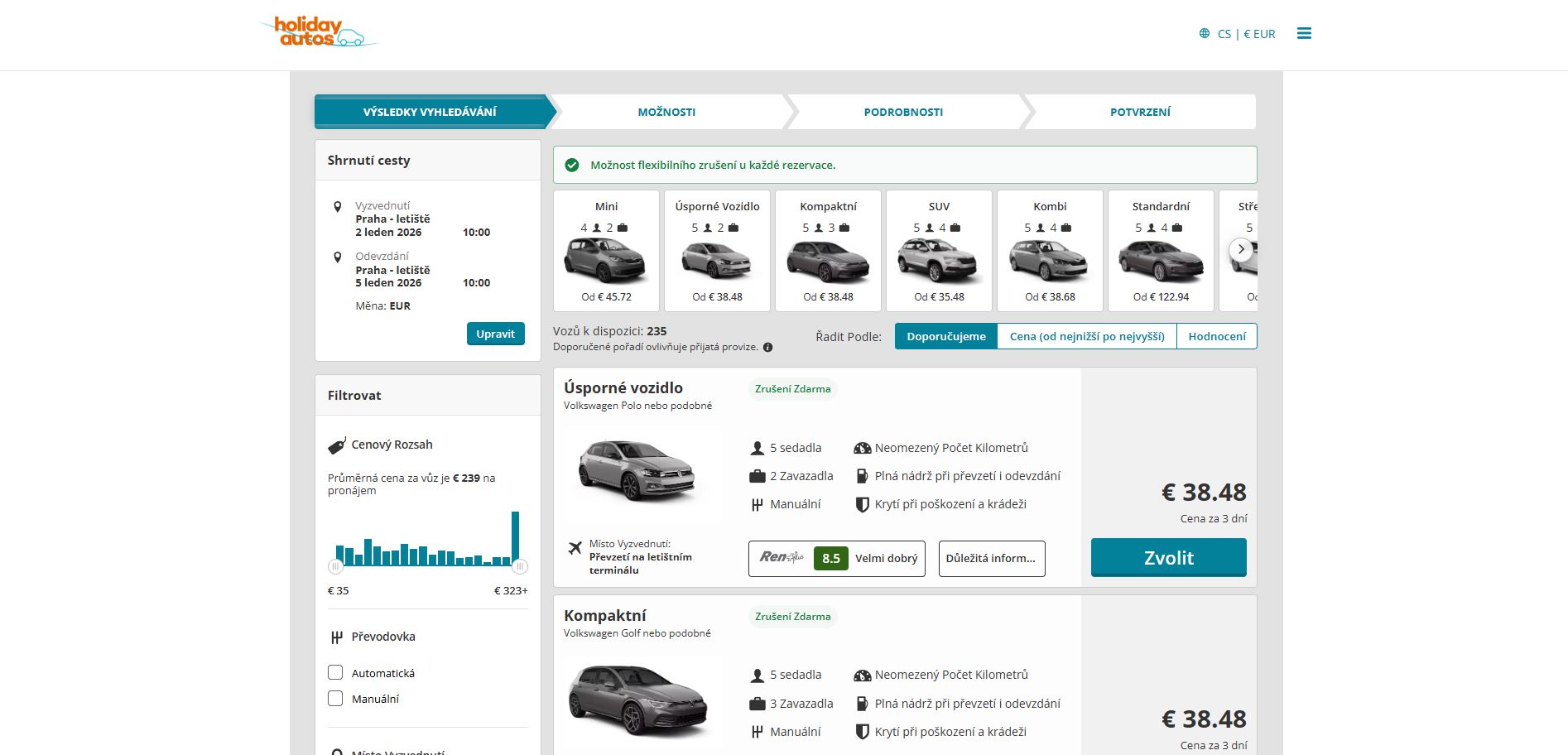Click Zvolit for Volkswagen Polo
This screenshot has height=755, width=1568.
tap(1168, 557)
